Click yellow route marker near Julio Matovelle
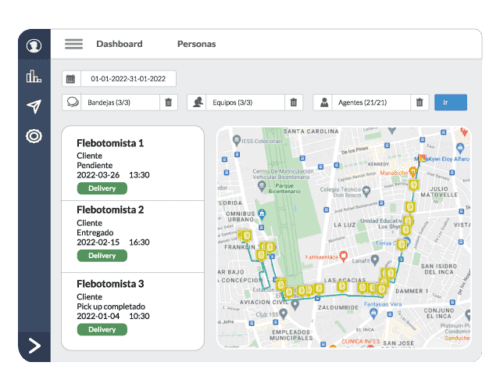The width and height of the screenshot is (500, 391). pos(414,185)
